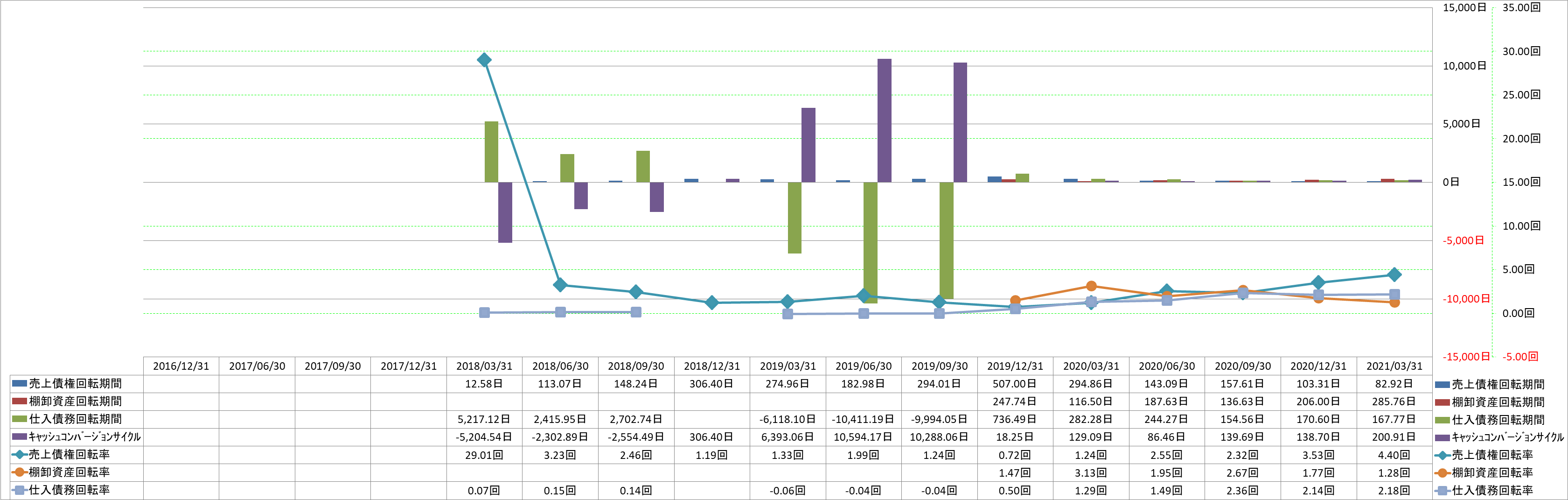This screenshot has width=1568, height=500.
Task: Select キャッシュコンバージョンサイクル entry in right-side legend
Action: pyautogui.click(x=1499, y=437)
